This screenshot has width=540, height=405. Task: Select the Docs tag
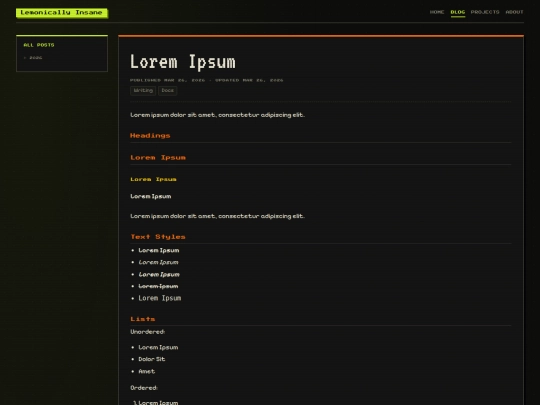coord(167,91)
